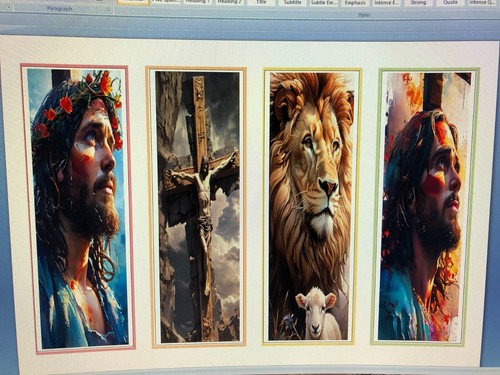Screen dimensions: 500x375
Task: Apply the Strong style
Action: (418, 3)
